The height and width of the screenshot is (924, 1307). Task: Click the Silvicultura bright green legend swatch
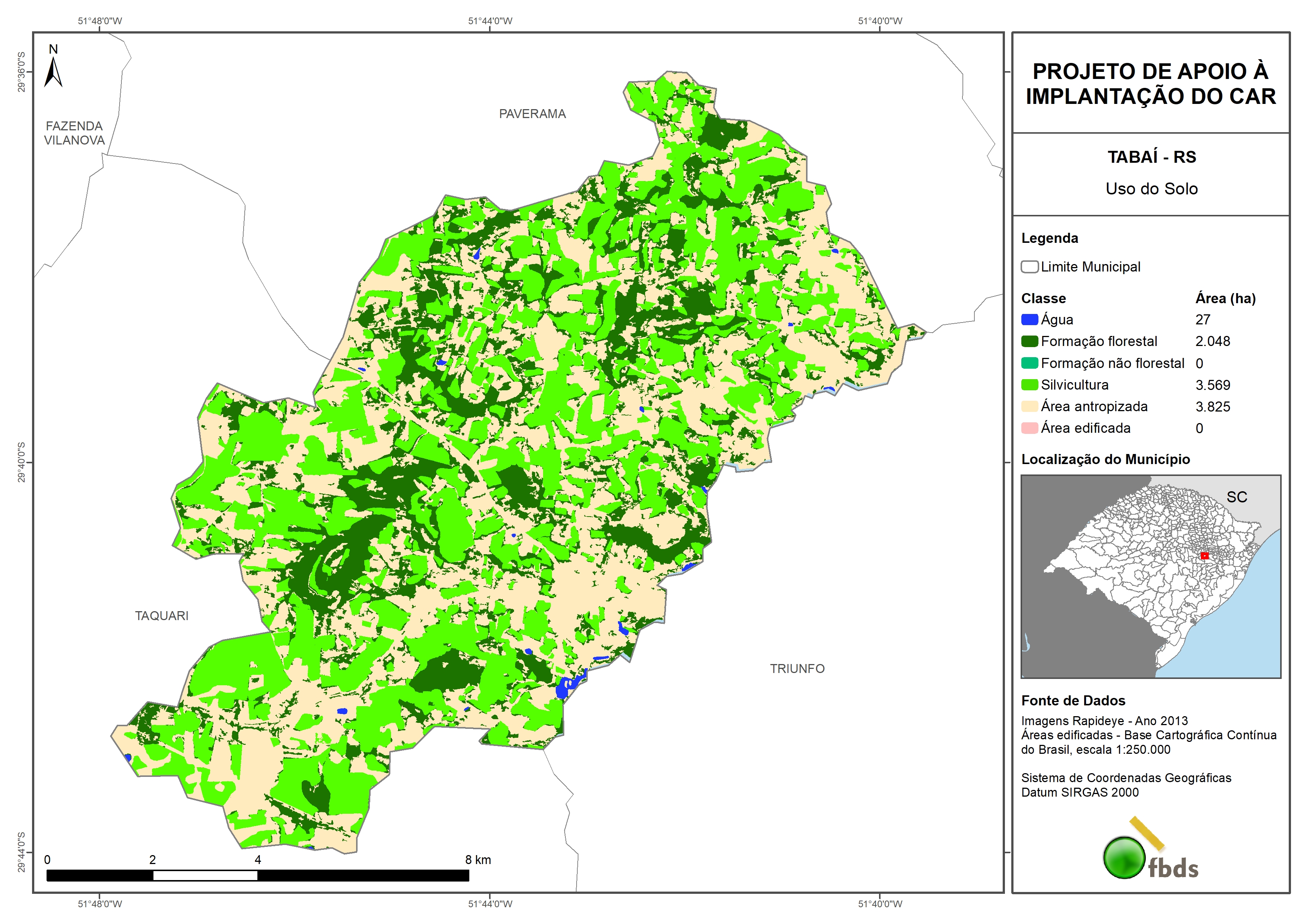pyautogui.click(x=1029, y=385)
